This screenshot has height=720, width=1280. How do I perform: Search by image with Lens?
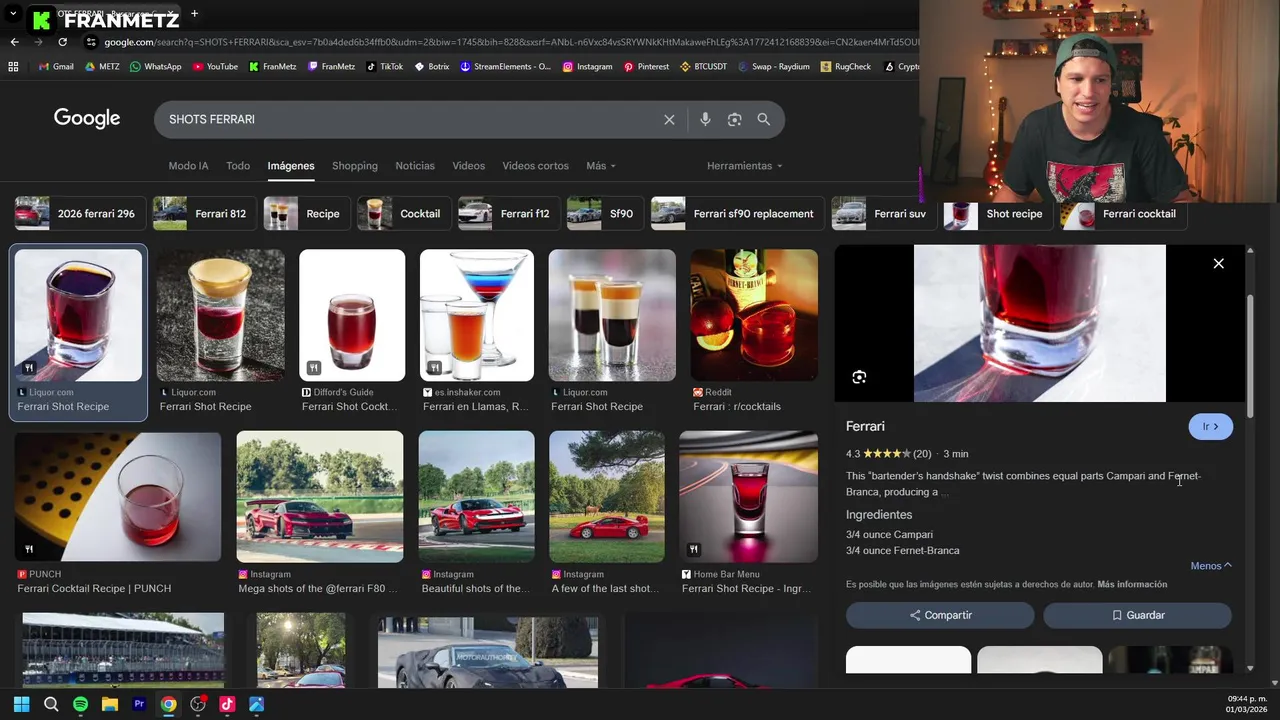[x=735, y=119]
